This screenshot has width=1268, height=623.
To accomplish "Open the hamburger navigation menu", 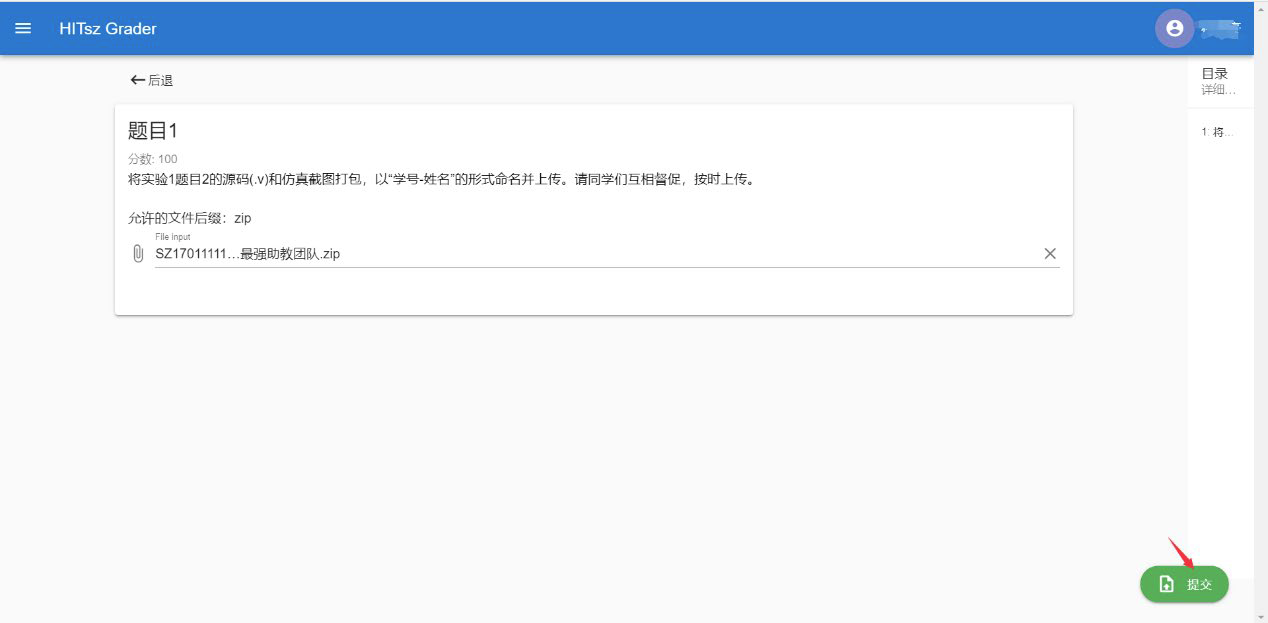I will pos(23,28).
